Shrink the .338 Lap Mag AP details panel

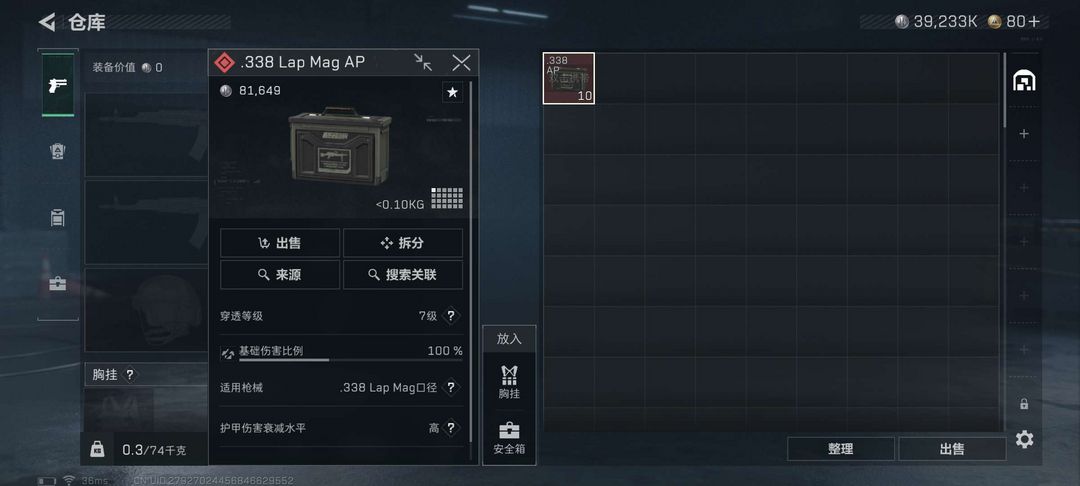pos(423,63)
